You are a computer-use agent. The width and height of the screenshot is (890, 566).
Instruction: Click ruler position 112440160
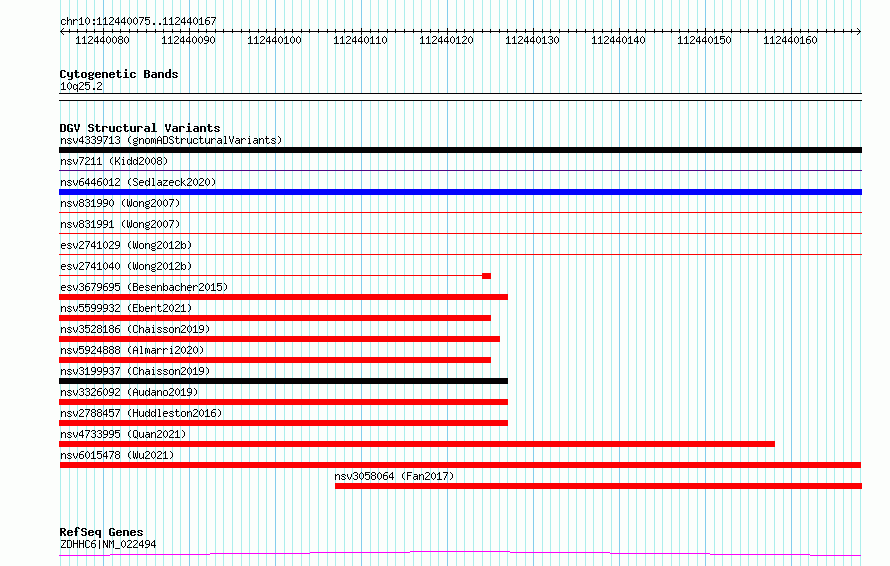790,40
